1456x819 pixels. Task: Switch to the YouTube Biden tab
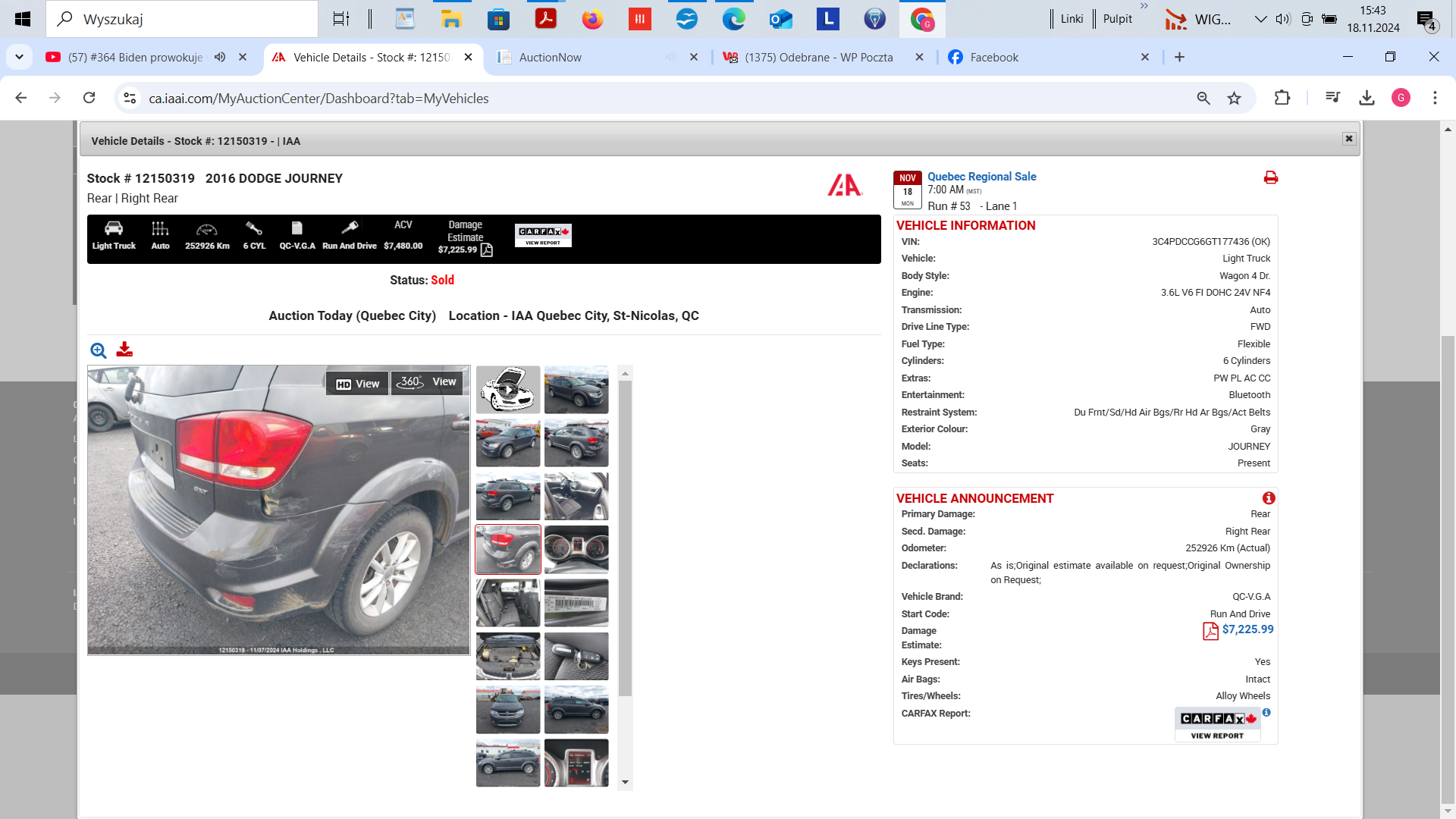point(135,57)
